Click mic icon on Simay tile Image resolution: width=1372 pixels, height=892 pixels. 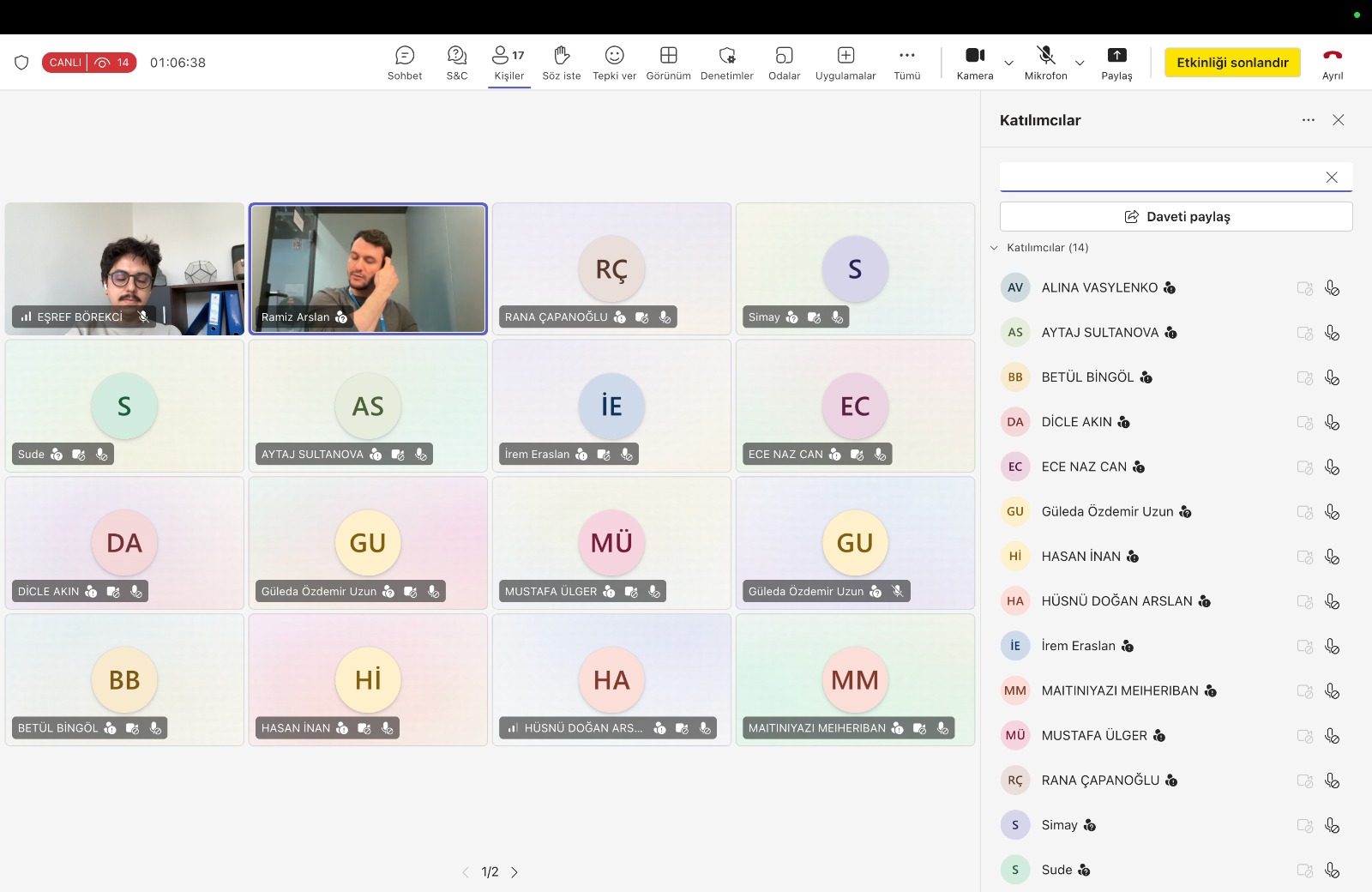tap(838, 317)
